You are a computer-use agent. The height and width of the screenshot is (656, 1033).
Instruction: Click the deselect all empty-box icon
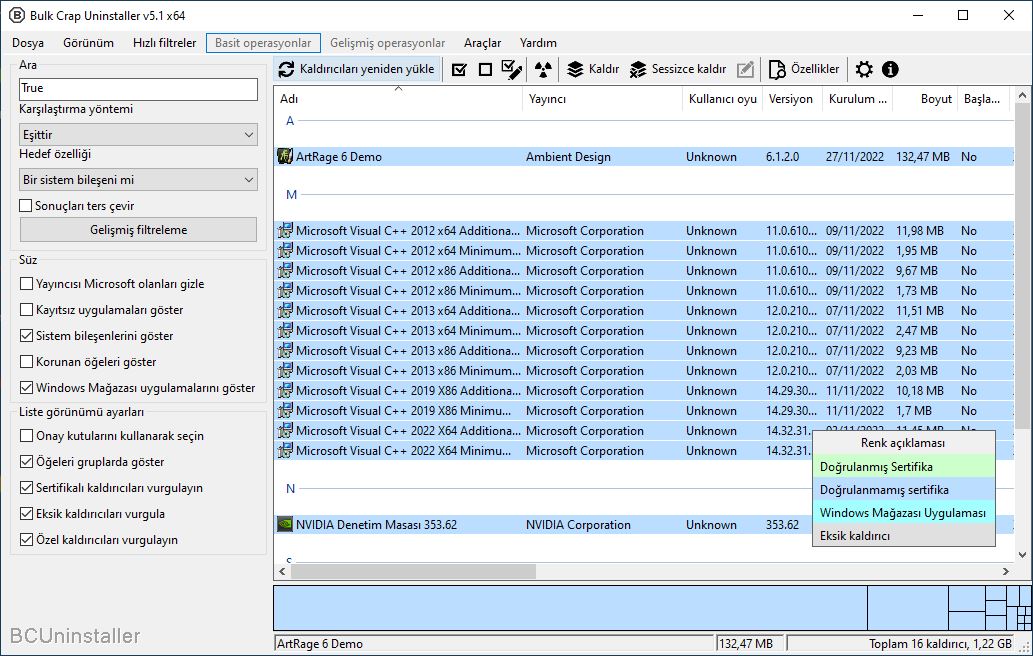coord(486,69)
